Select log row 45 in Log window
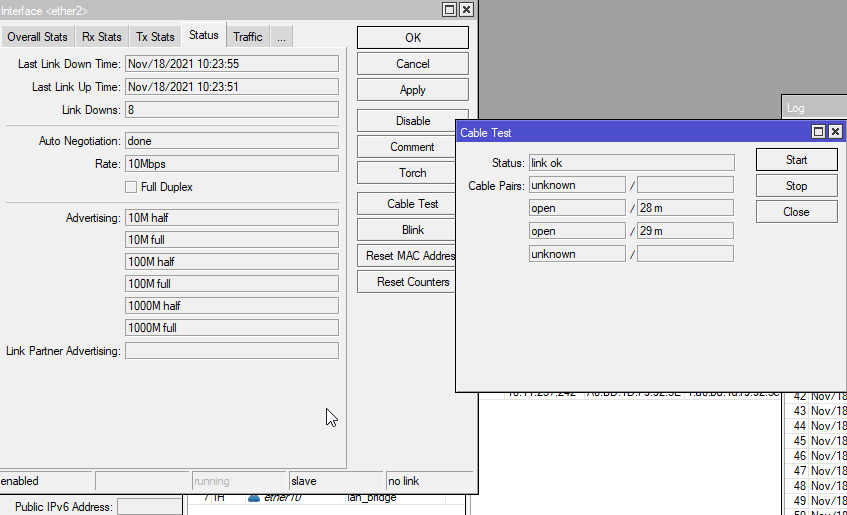The image size is (847, 515). click(x=816, y=441)
